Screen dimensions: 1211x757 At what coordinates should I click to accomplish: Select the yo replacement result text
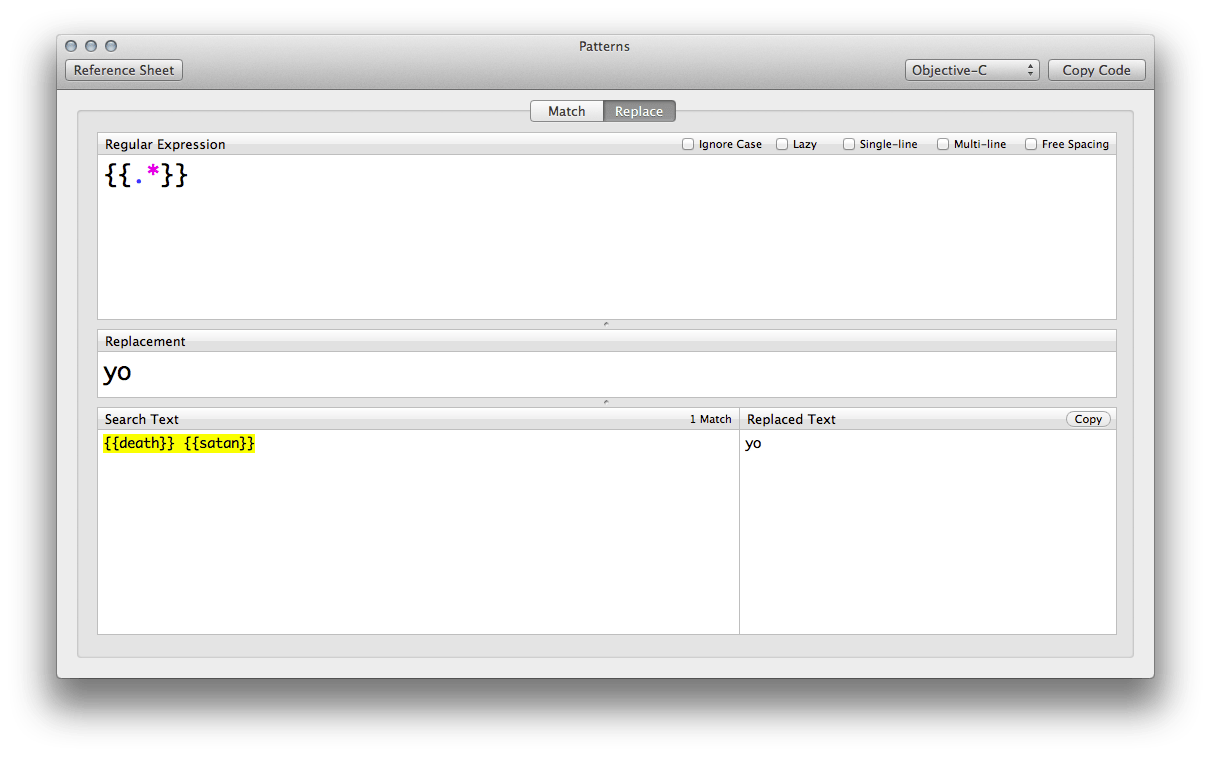[753, 443]
